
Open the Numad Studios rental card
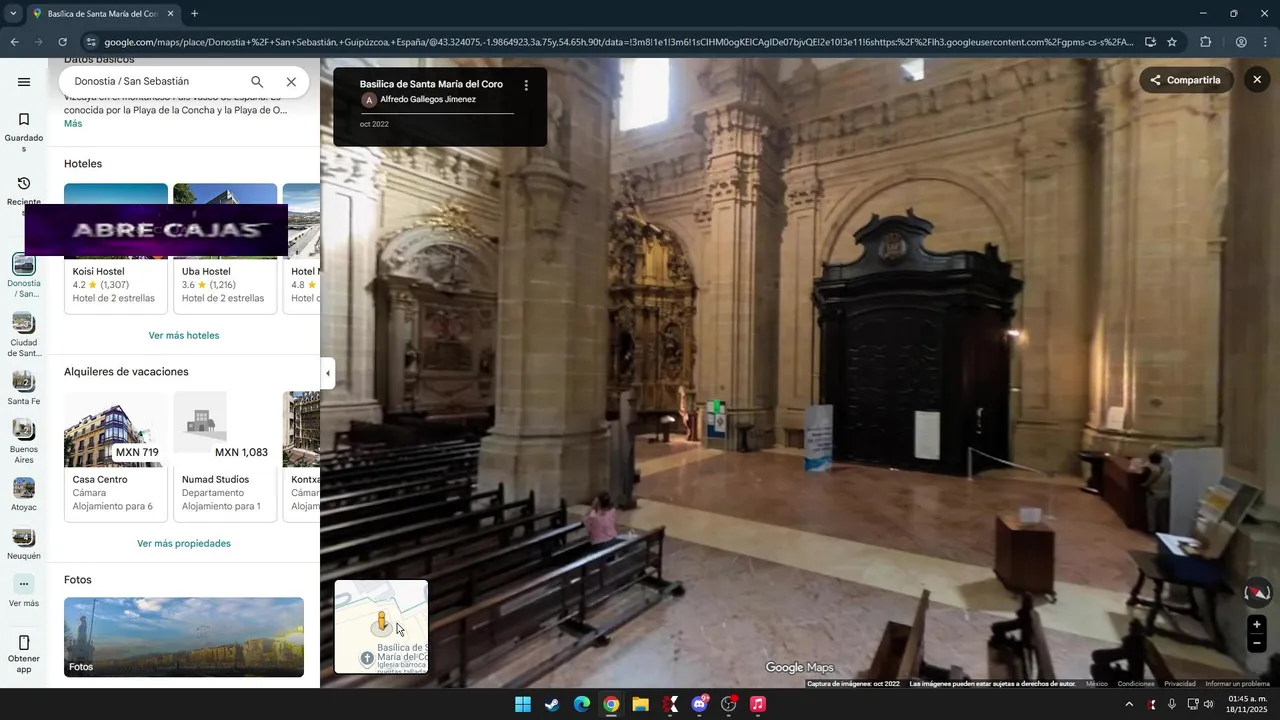tap(225, 456)
